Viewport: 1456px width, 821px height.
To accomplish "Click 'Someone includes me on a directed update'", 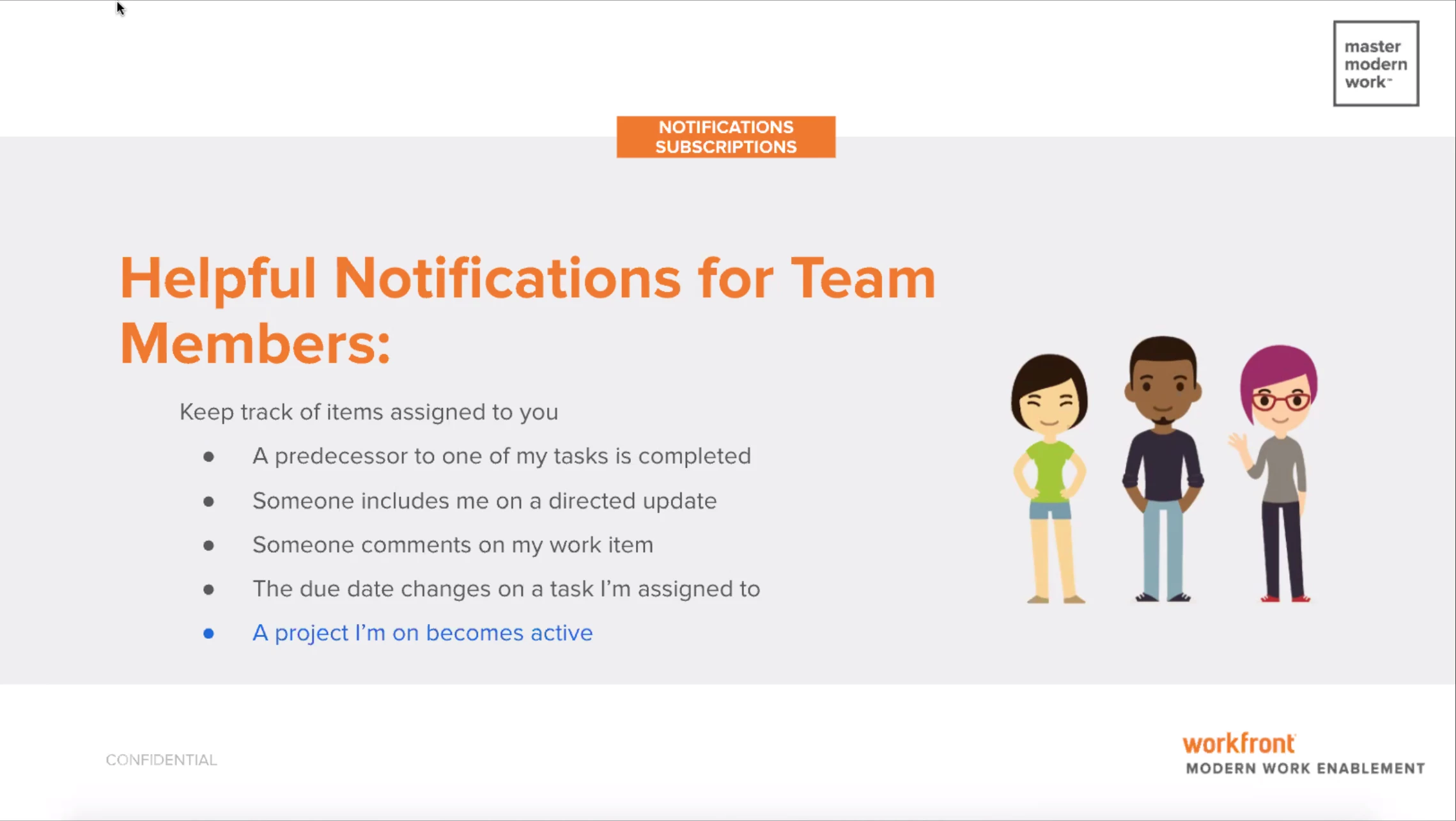I will point(484,501).
